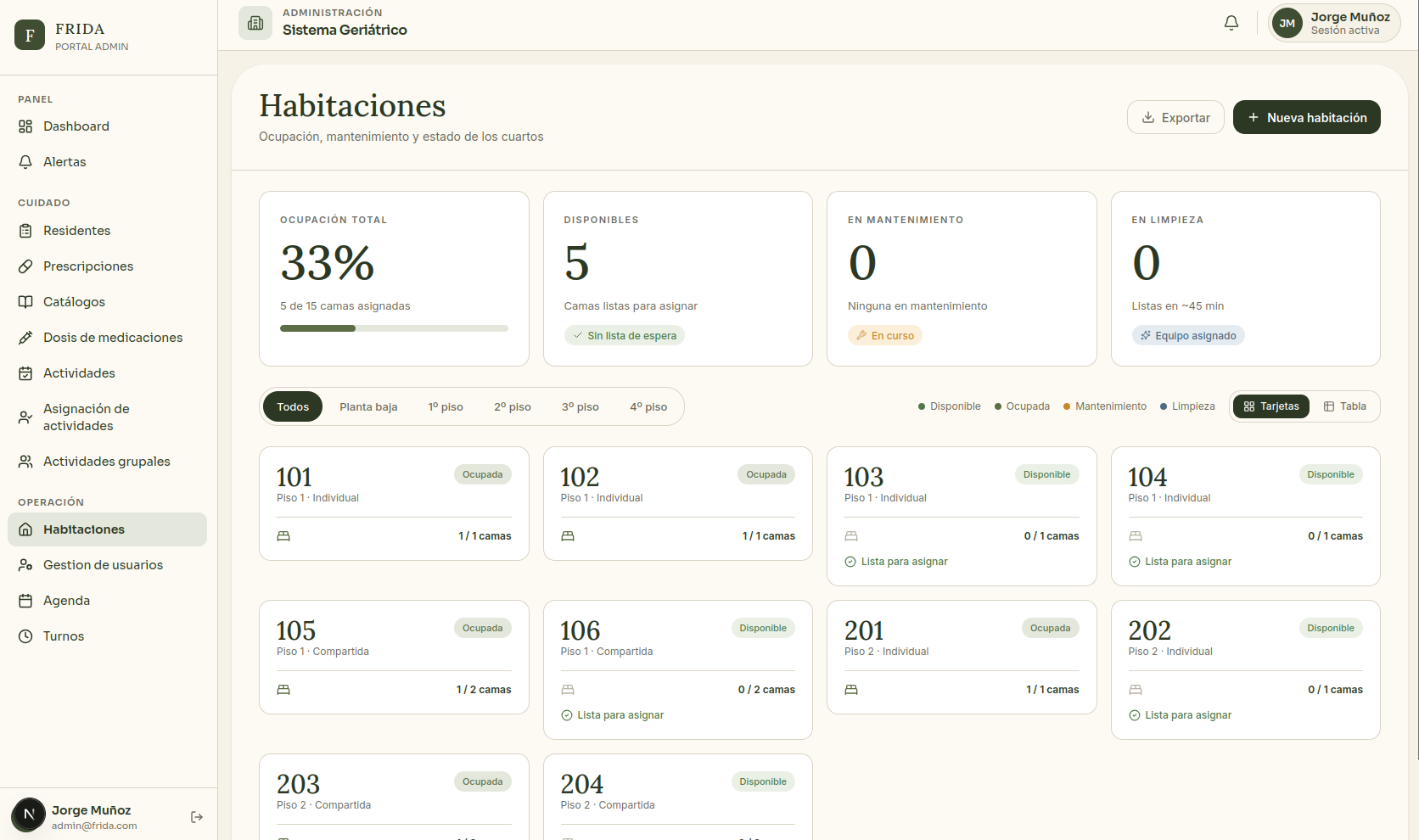Screen dimensions: 1419x840
Task: Click the Disponible badge on room 104
Action: tap(1331, 474)
